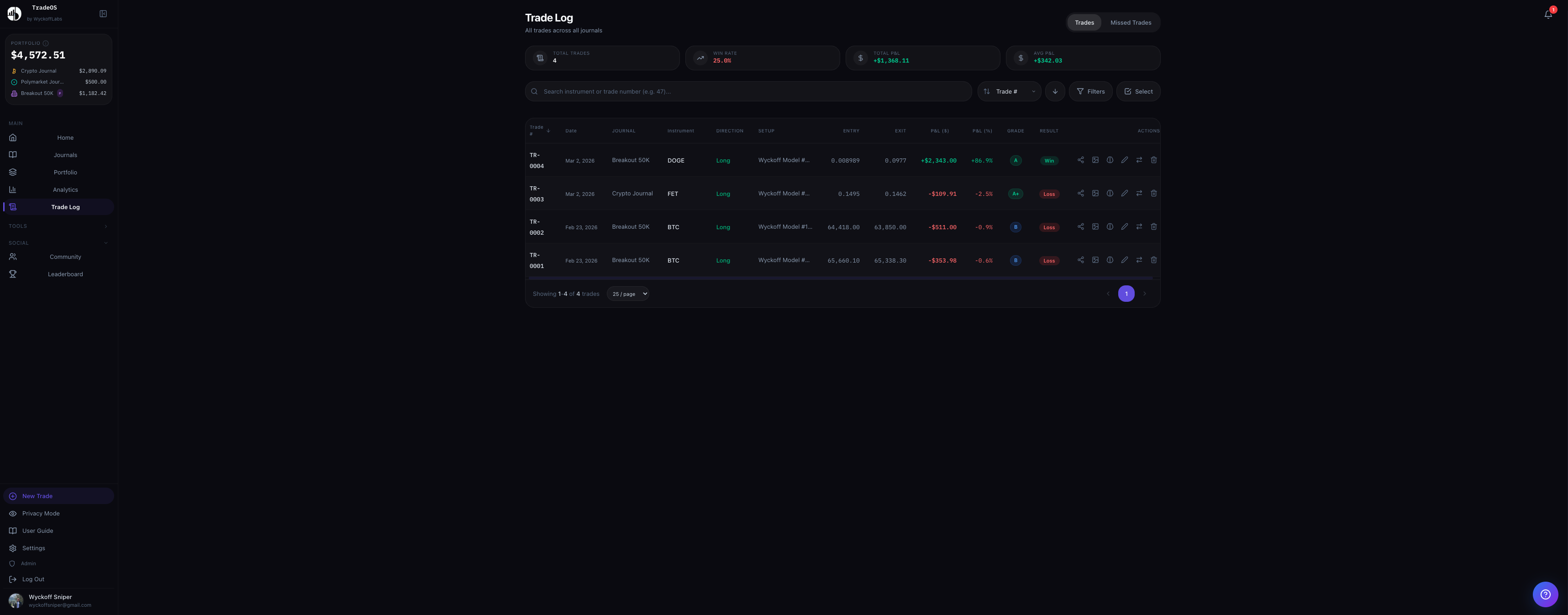Viewport: 1568px width, 615px height.
Task: Delete trade TR-0001 via the trash icon
Action: click(1154, 260)
